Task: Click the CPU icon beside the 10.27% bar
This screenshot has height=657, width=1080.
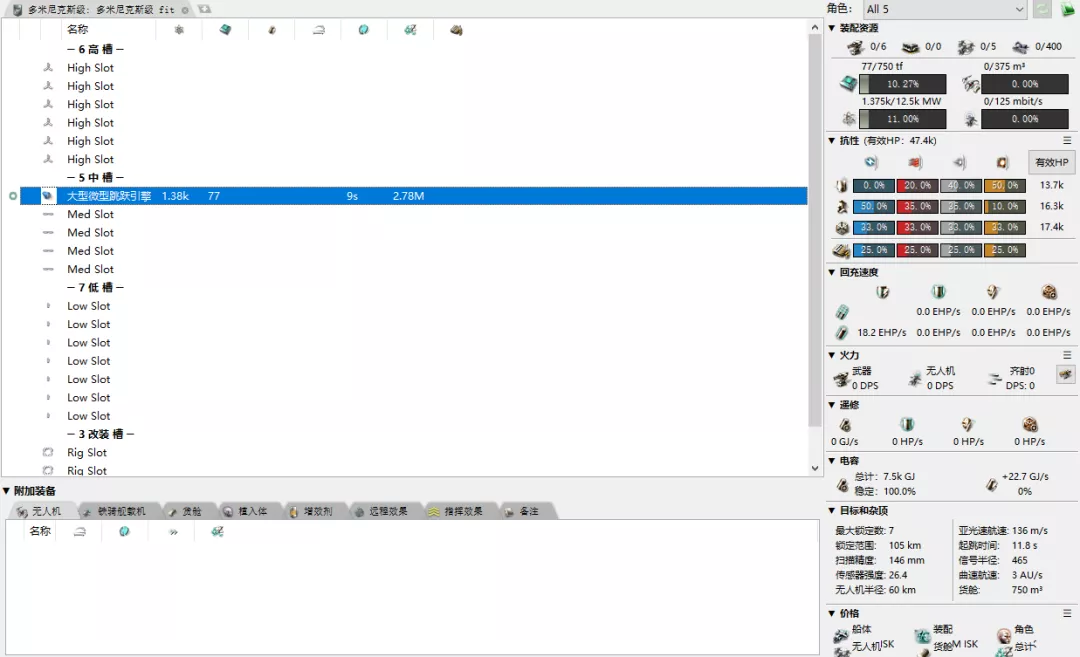Action: [x=848, y=84]
